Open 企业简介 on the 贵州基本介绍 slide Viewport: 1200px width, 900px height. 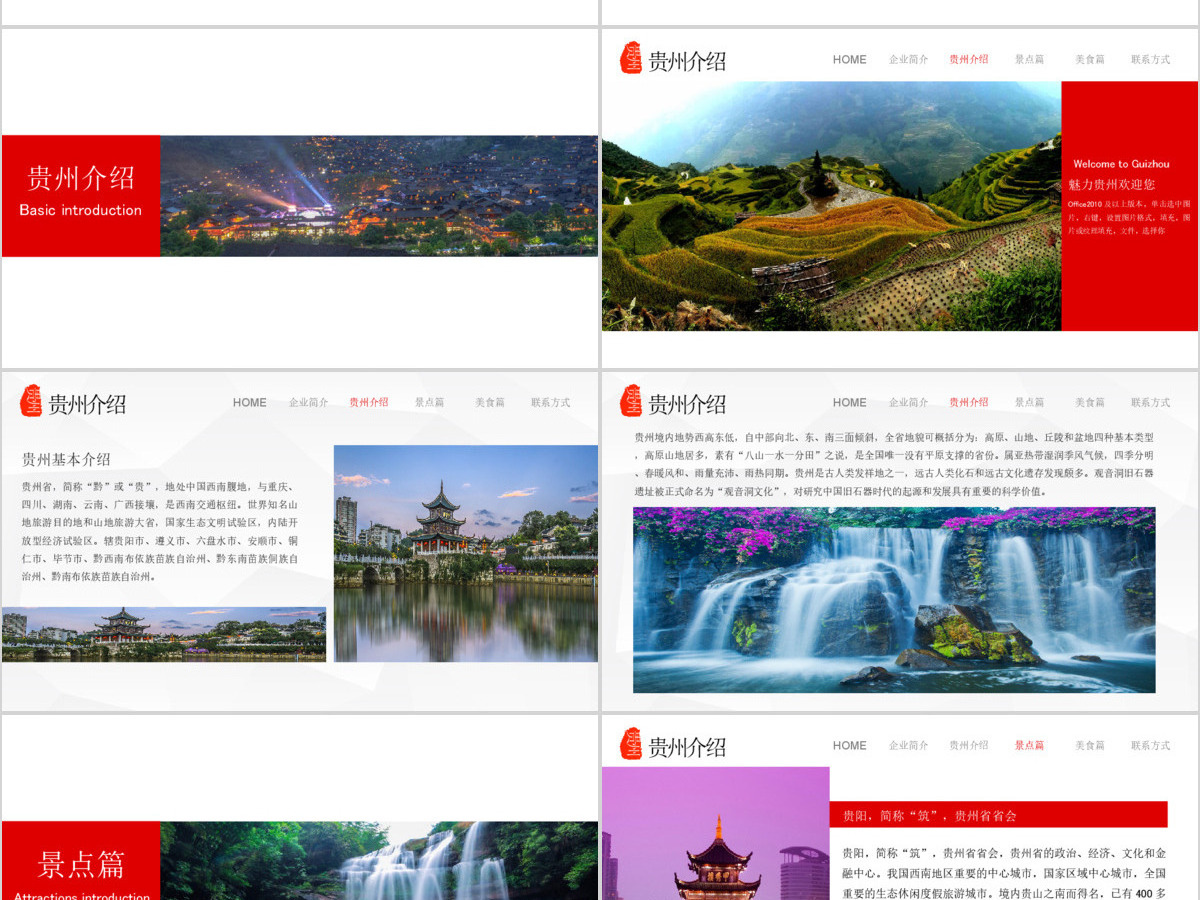tap(309, 402)
